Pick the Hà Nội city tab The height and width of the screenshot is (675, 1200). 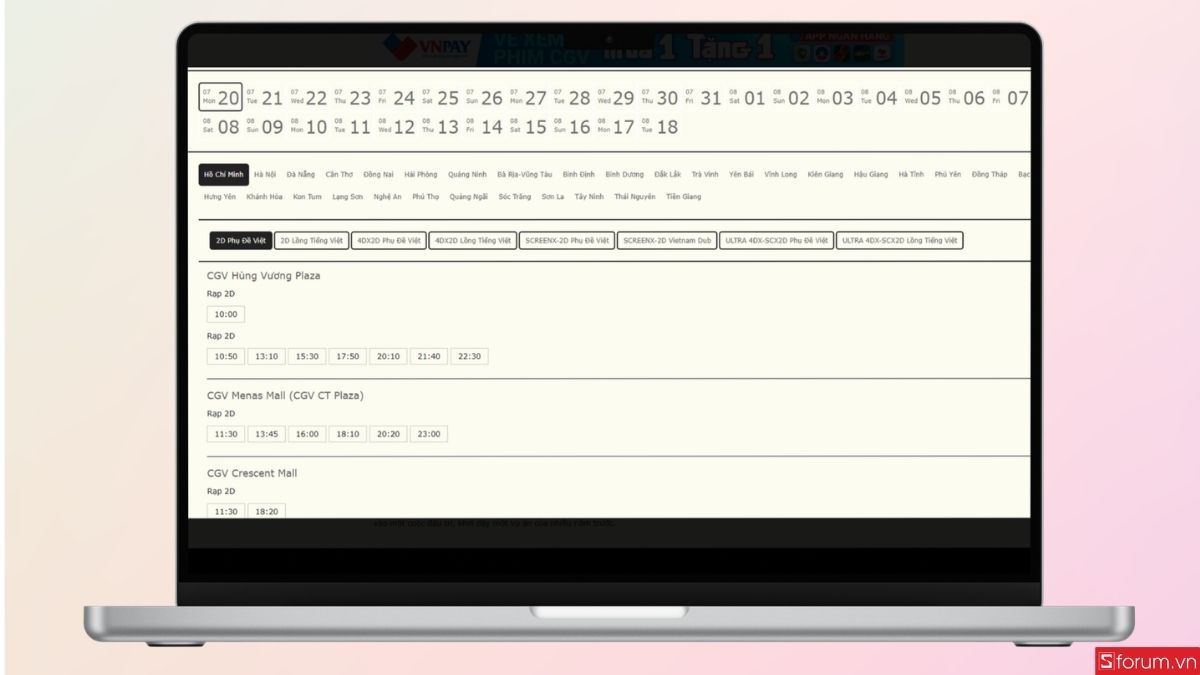click(265, 174)
